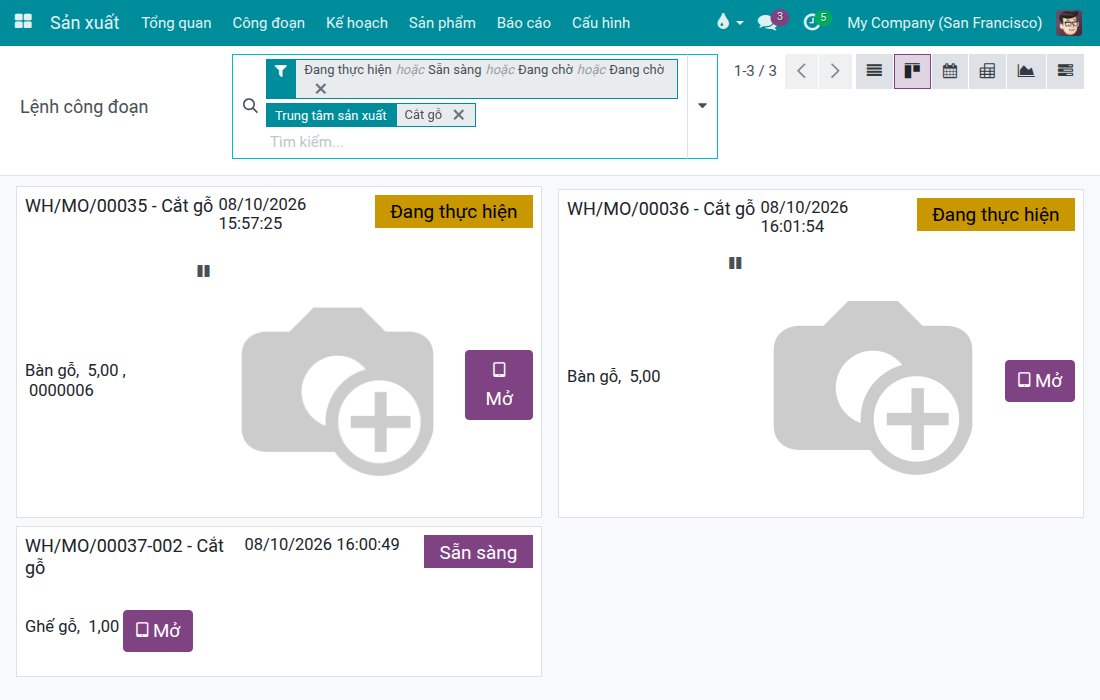Open the Báo cáo menu
1100x700 pixels.
523,22
